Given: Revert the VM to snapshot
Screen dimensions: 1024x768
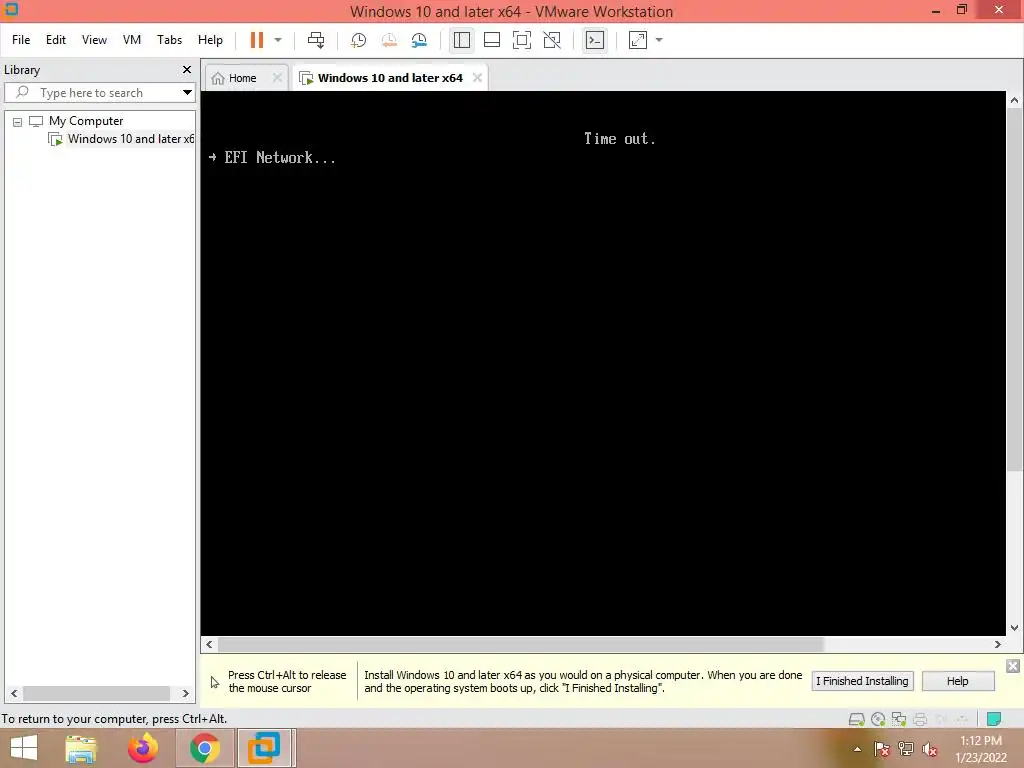Looking at the screenshot, I should (x=389, y=40).
